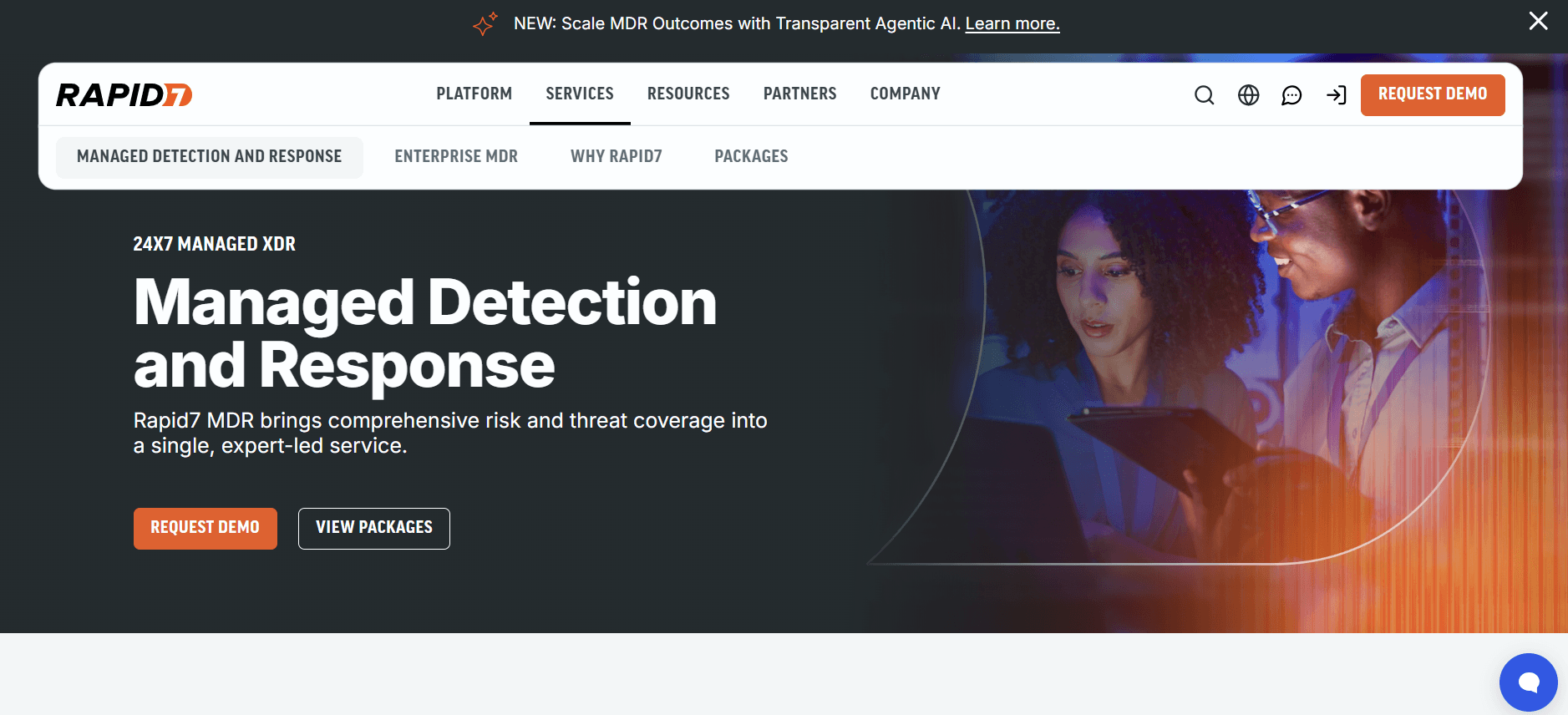Open the Services menu

(580, 94)
